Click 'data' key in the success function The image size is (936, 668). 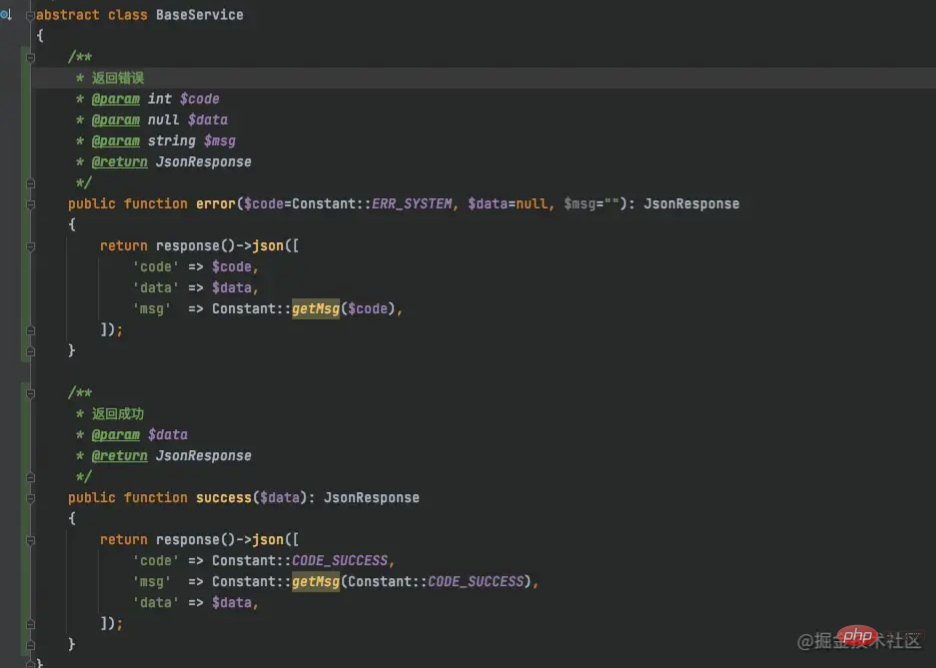pos(155,603)
